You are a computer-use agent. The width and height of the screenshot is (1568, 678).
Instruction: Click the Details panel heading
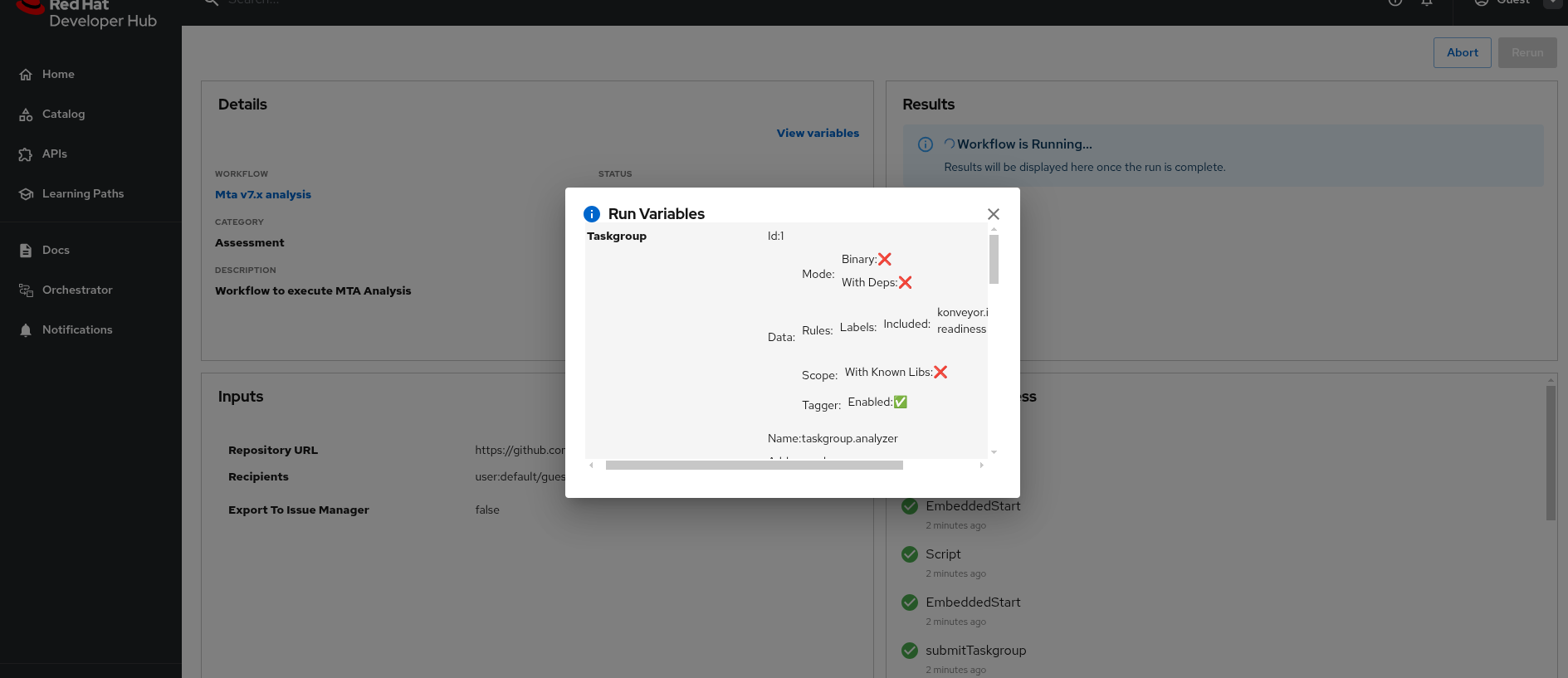[x=242, y=105]
